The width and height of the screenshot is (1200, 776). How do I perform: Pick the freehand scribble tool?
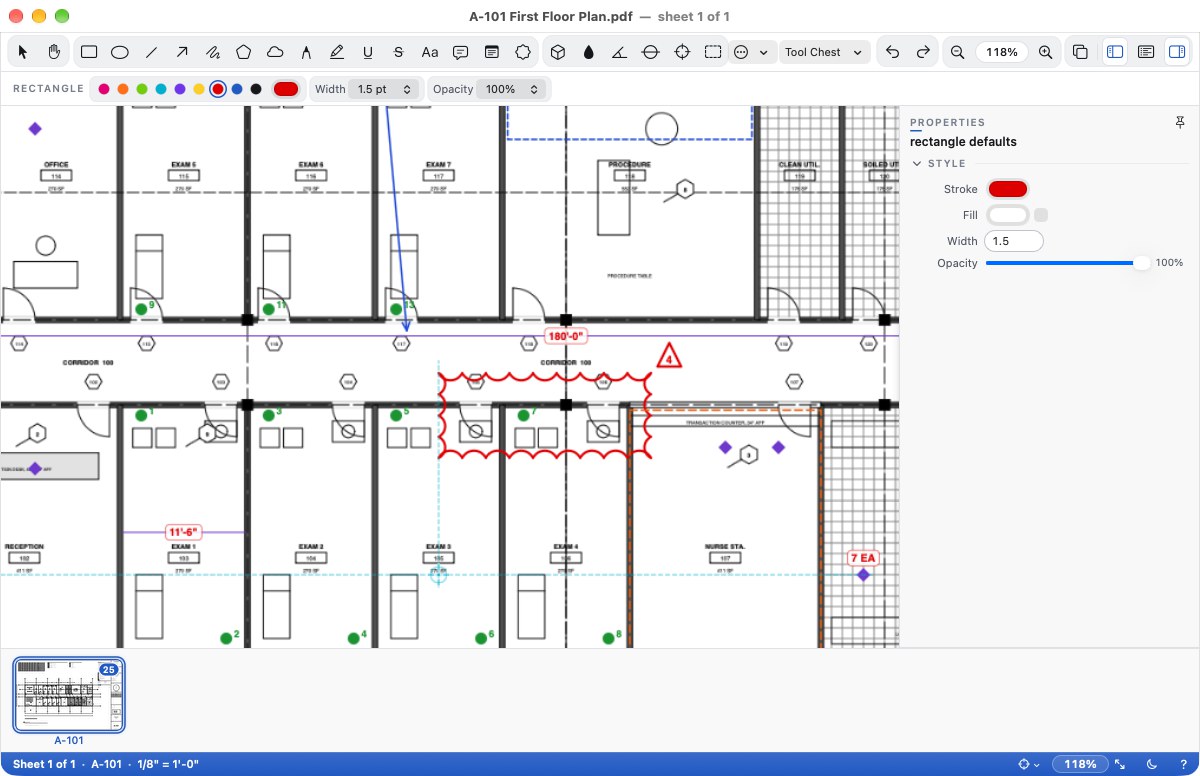pos(213,52)
